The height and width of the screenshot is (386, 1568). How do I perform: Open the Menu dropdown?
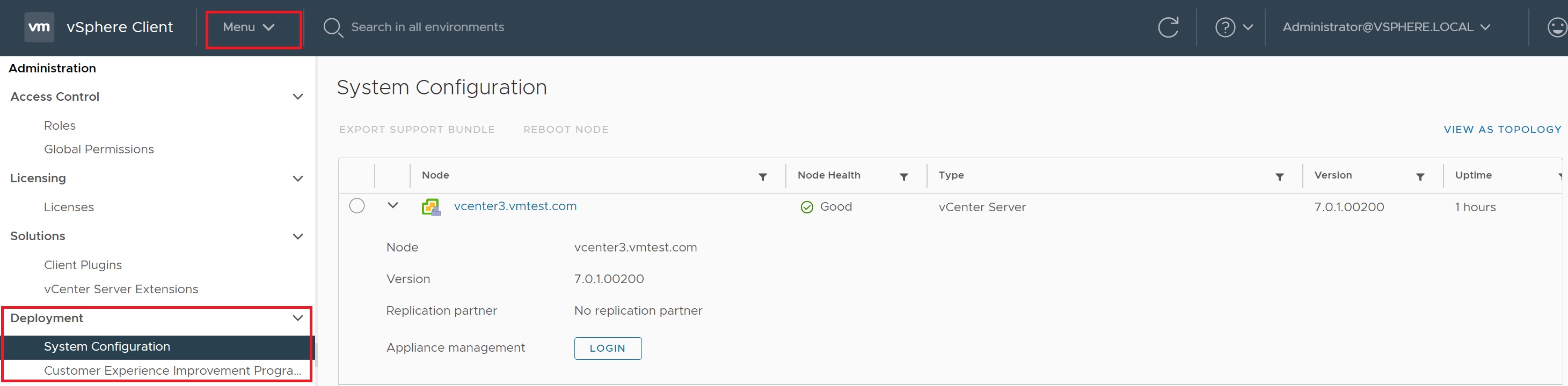click(249, 27)
